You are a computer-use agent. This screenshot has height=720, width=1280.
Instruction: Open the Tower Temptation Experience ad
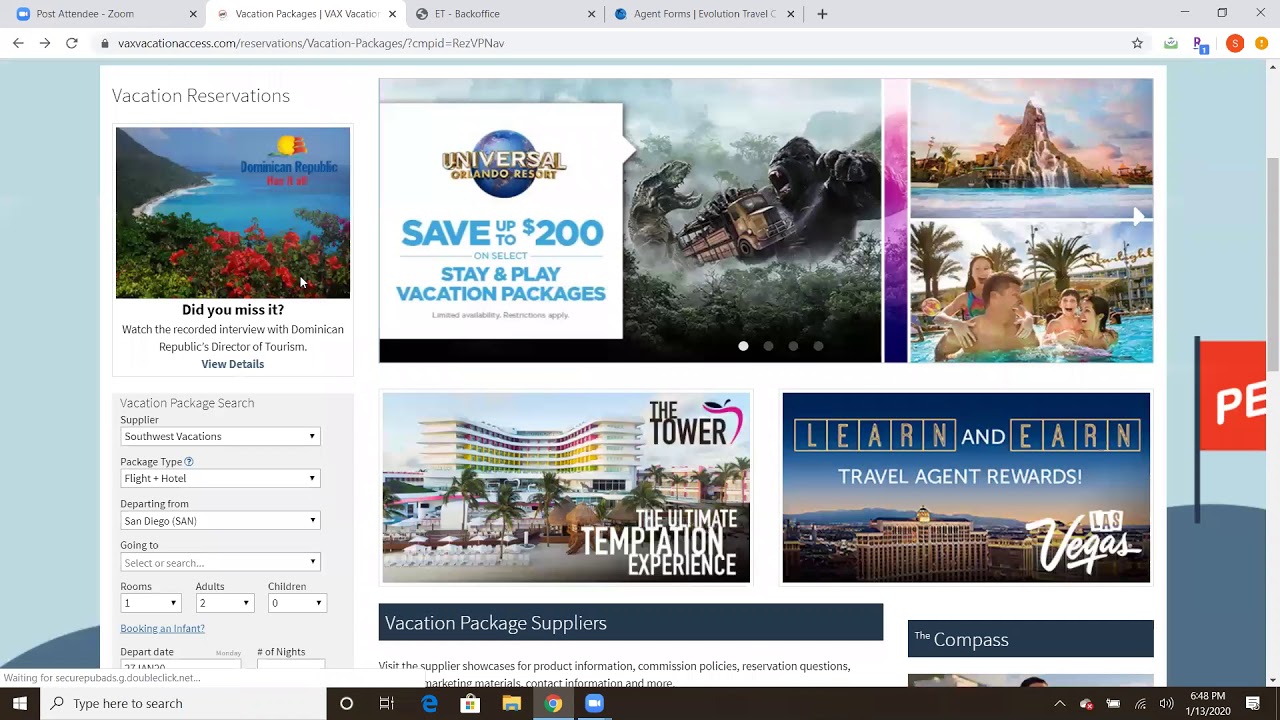click(x=566, y=487)
